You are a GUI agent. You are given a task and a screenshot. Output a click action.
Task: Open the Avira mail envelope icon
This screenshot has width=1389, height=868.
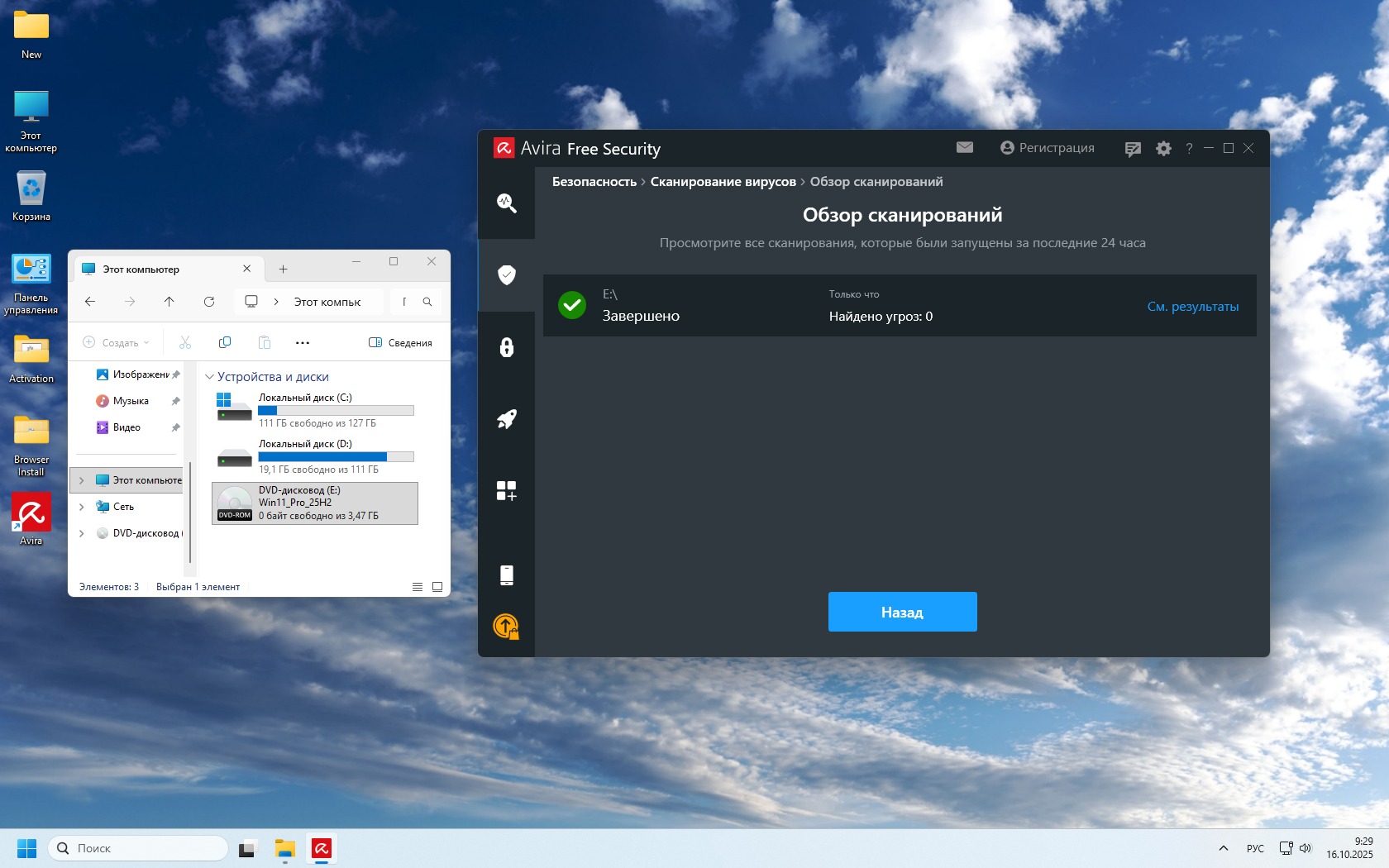click(964, 148)
